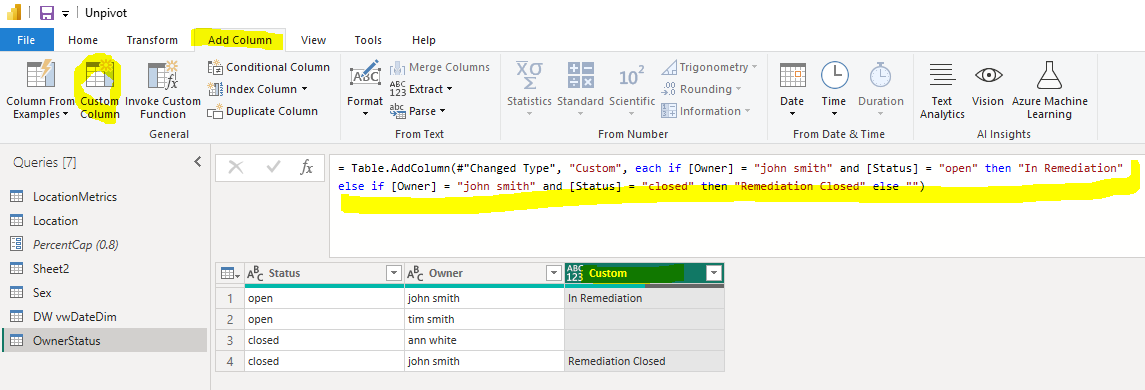Open the Help ribbon tab
The image size is (1145, 390).
[424, 40]
